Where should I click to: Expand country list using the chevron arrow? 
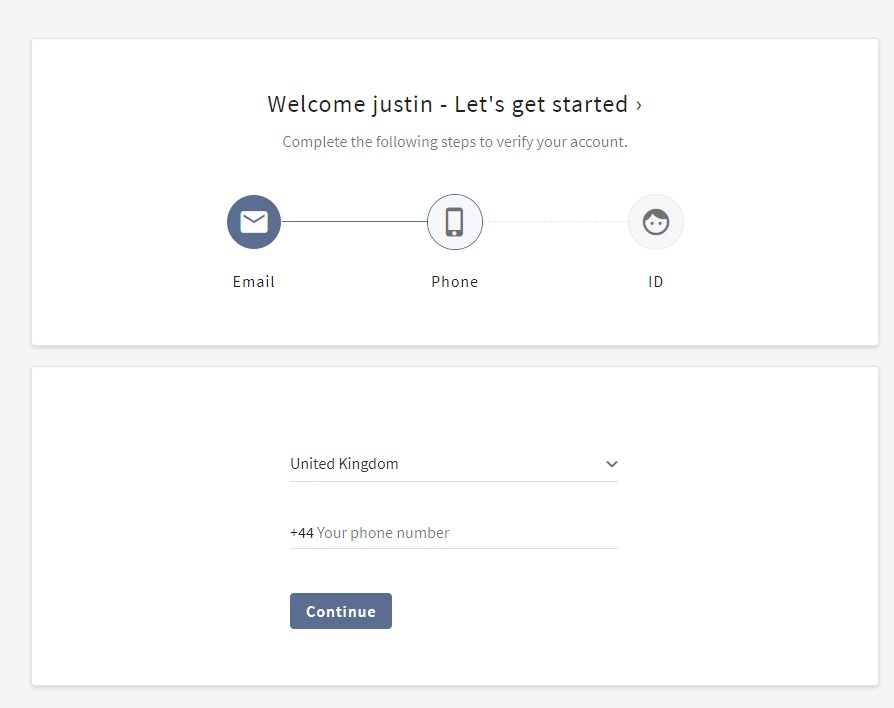point(612,464)
